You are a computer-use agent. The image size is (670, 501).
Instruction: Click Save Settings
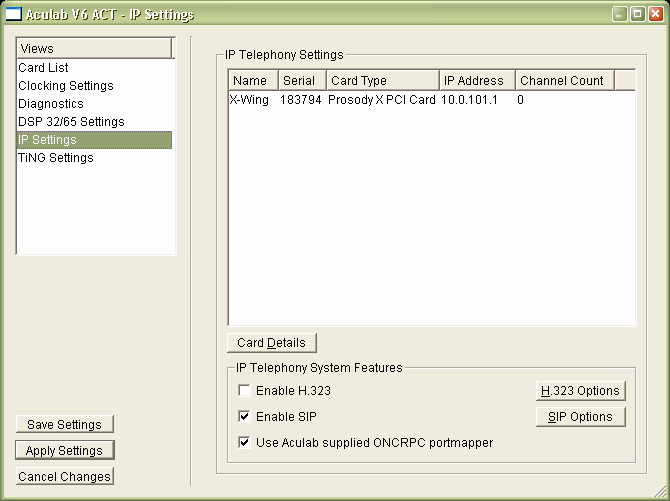(65, 424)
